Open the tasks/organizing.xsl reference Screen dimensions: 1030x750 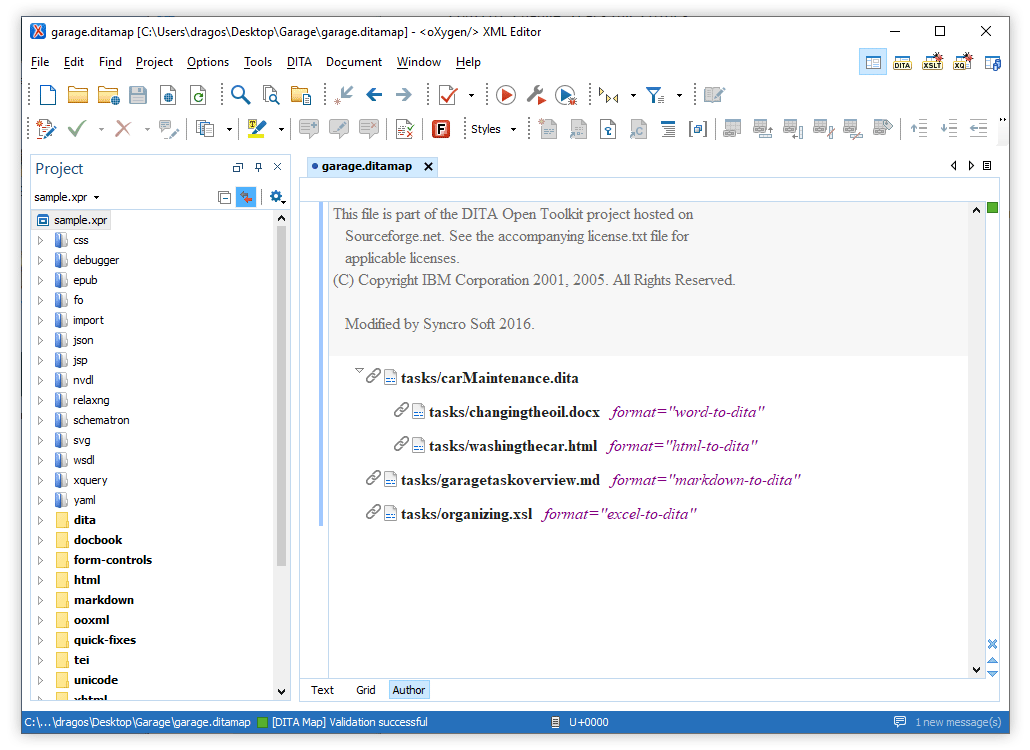point(466,514)
